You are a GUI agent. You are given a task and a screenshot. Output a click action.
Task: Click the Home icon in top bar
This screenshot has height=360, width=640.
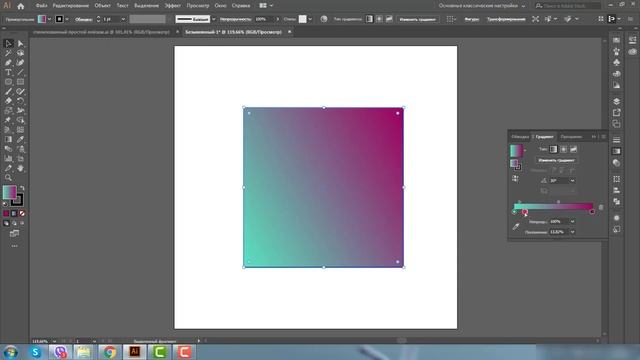pos(20,6)
